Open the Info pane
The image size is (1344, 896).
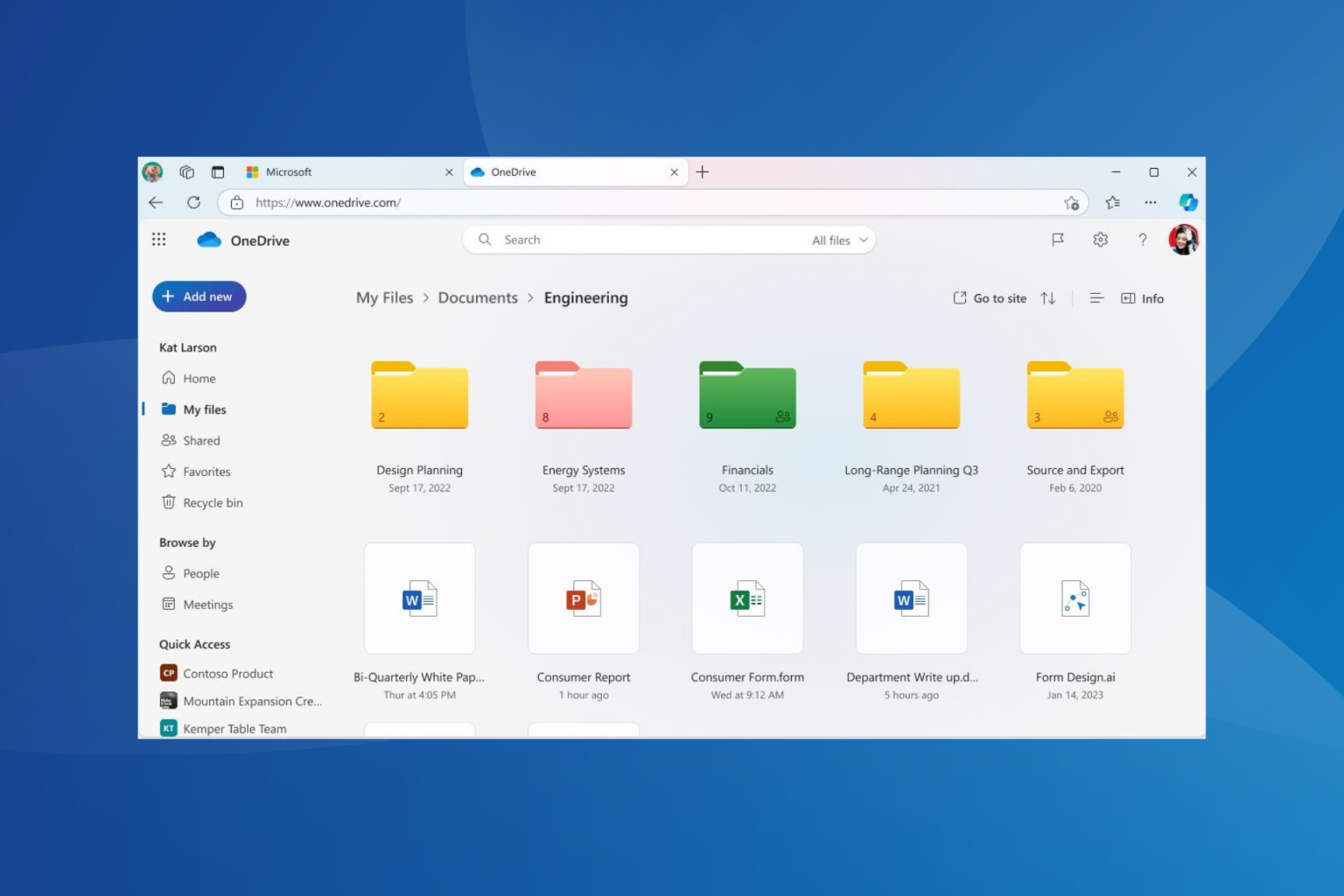[1143, 298]
